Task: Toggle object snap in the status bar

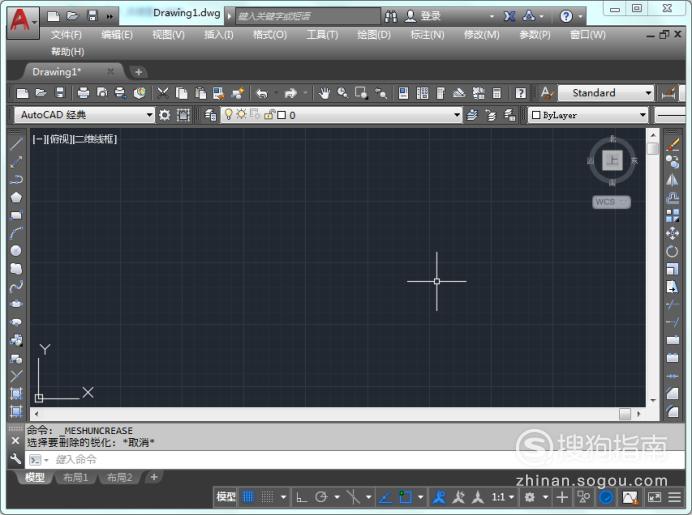Action: 405,497
